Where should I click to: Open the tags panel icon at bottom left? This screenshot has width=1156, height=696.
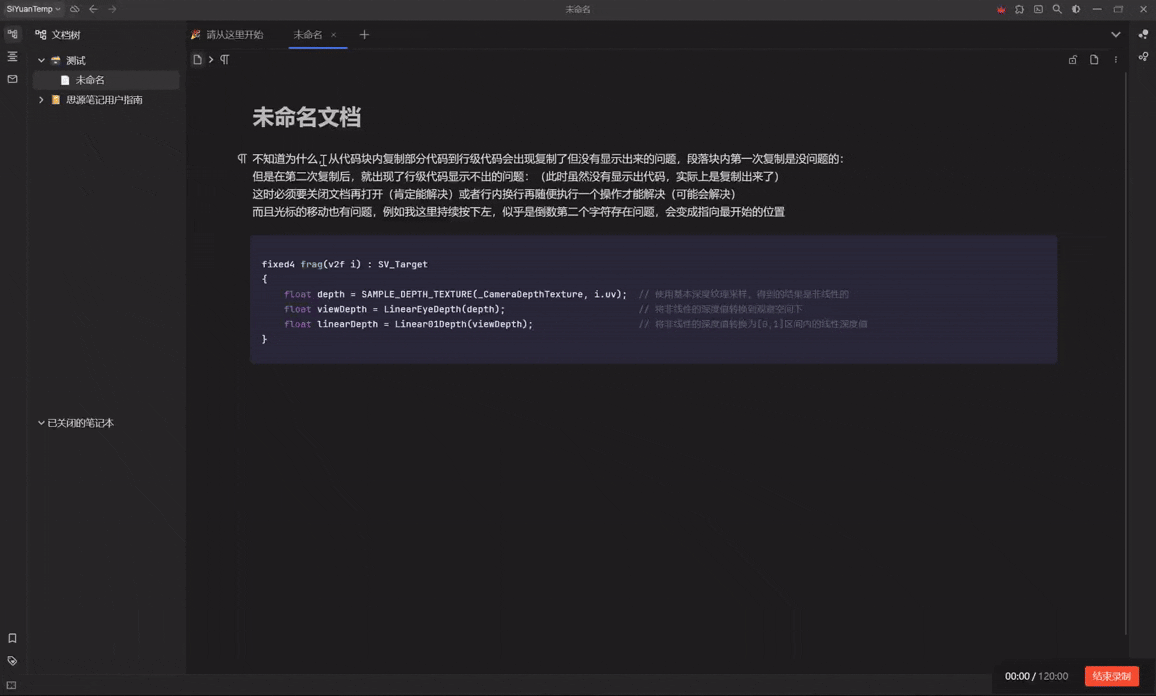point(11,660)
